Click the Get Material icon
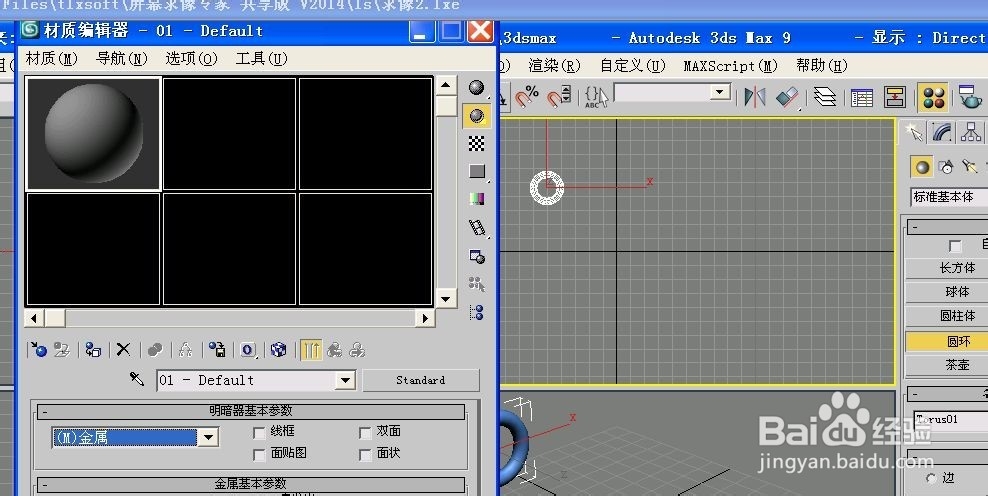The width and height of the screenshot is (988, 496). click(39, 350)
